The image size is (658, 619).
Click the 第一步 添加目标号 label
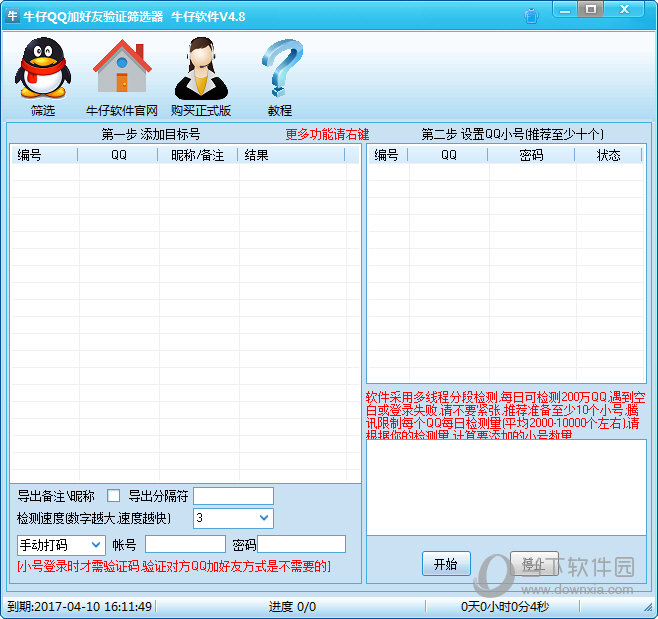click(151, 134)
